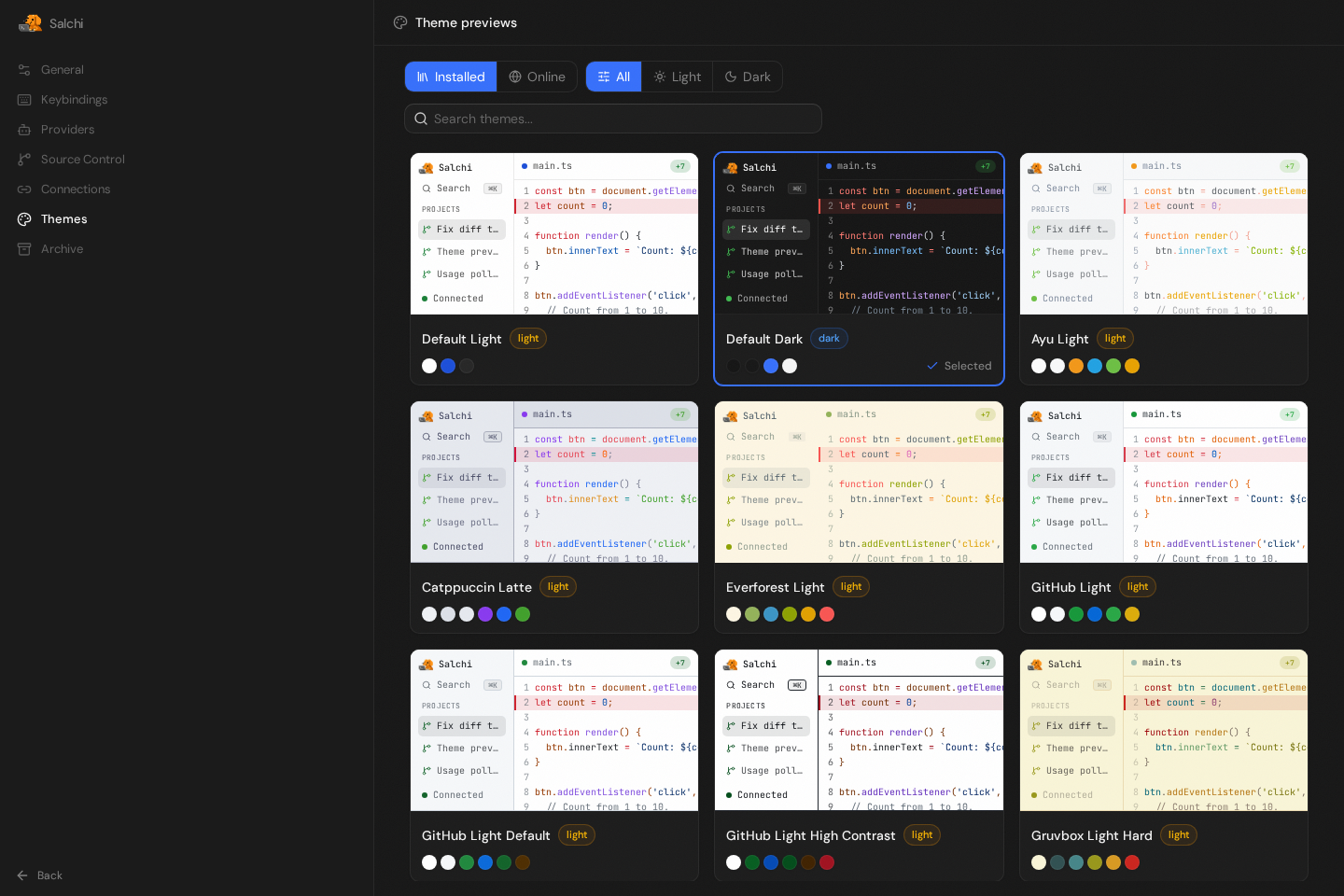
Task: Click the dark badge on Default Dark
Action: click(829, 339)
